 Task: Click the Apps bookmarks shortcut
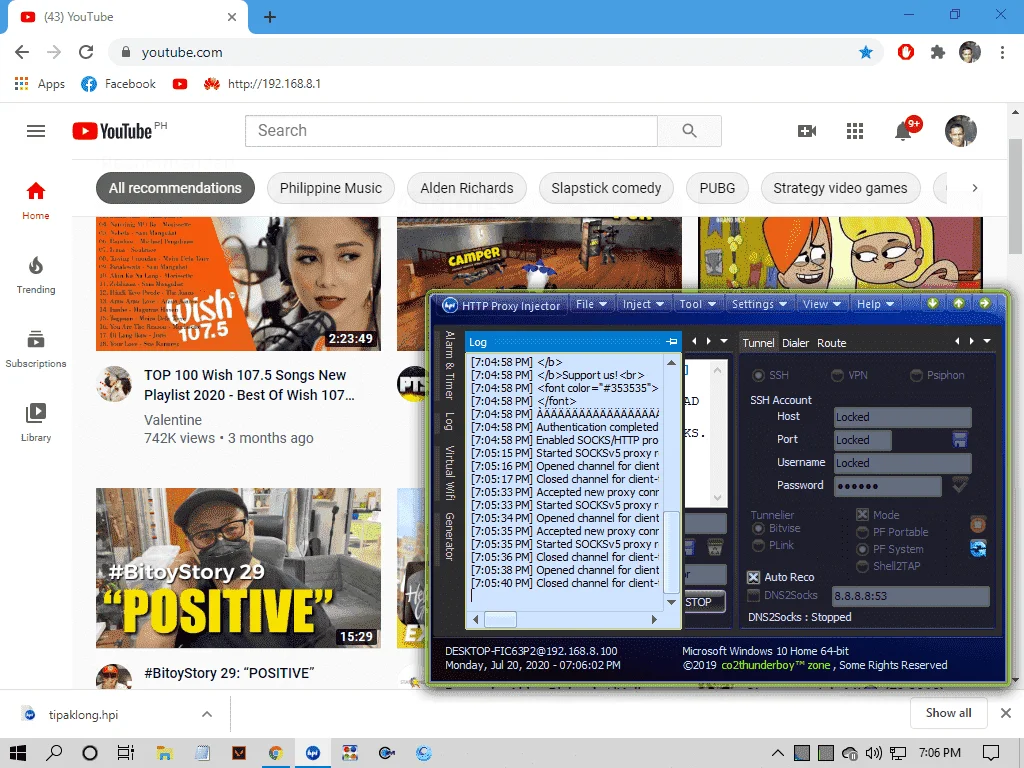click(40, 84)
